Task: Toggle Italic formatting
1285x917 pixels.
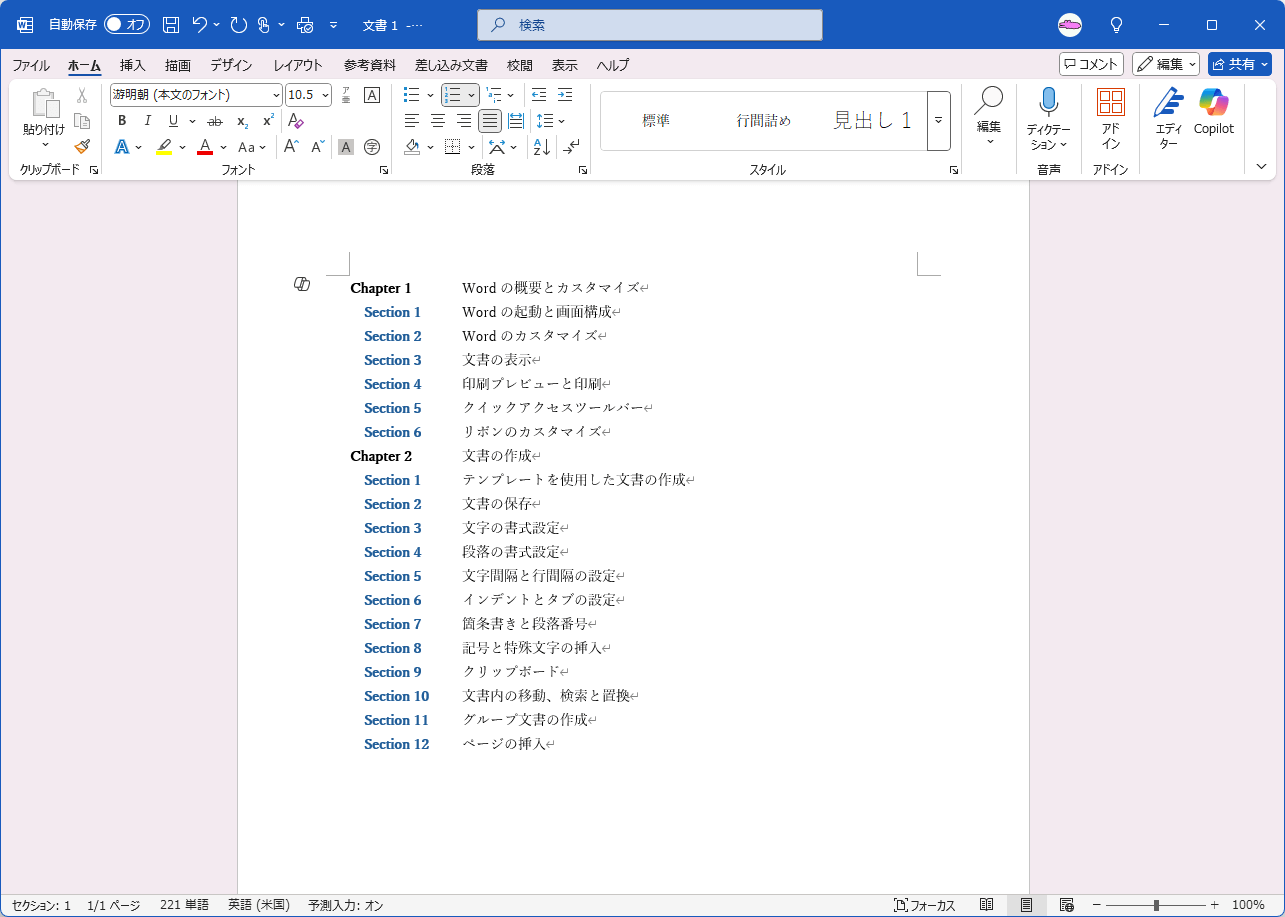Action: click(148, 121)
